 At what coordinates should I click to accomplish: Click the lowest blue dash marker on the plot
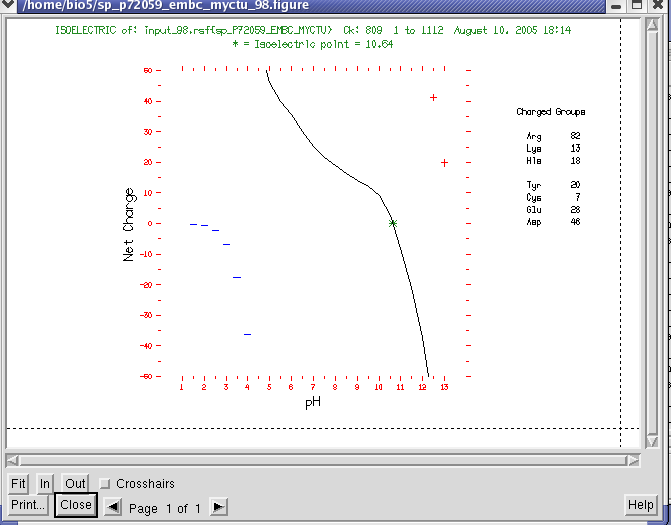(247, 334)
